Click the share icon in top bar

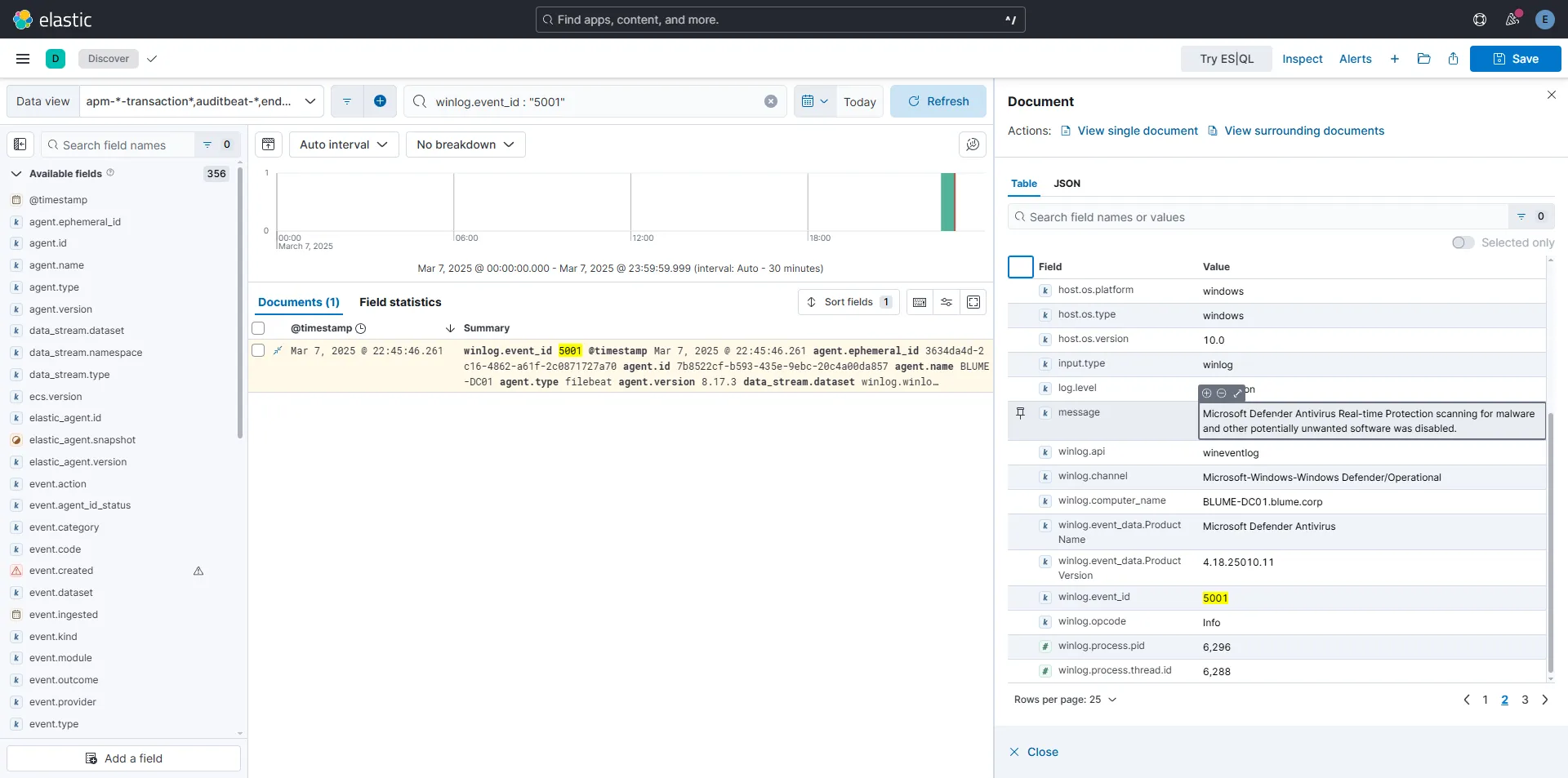(x=1453, y=59)
